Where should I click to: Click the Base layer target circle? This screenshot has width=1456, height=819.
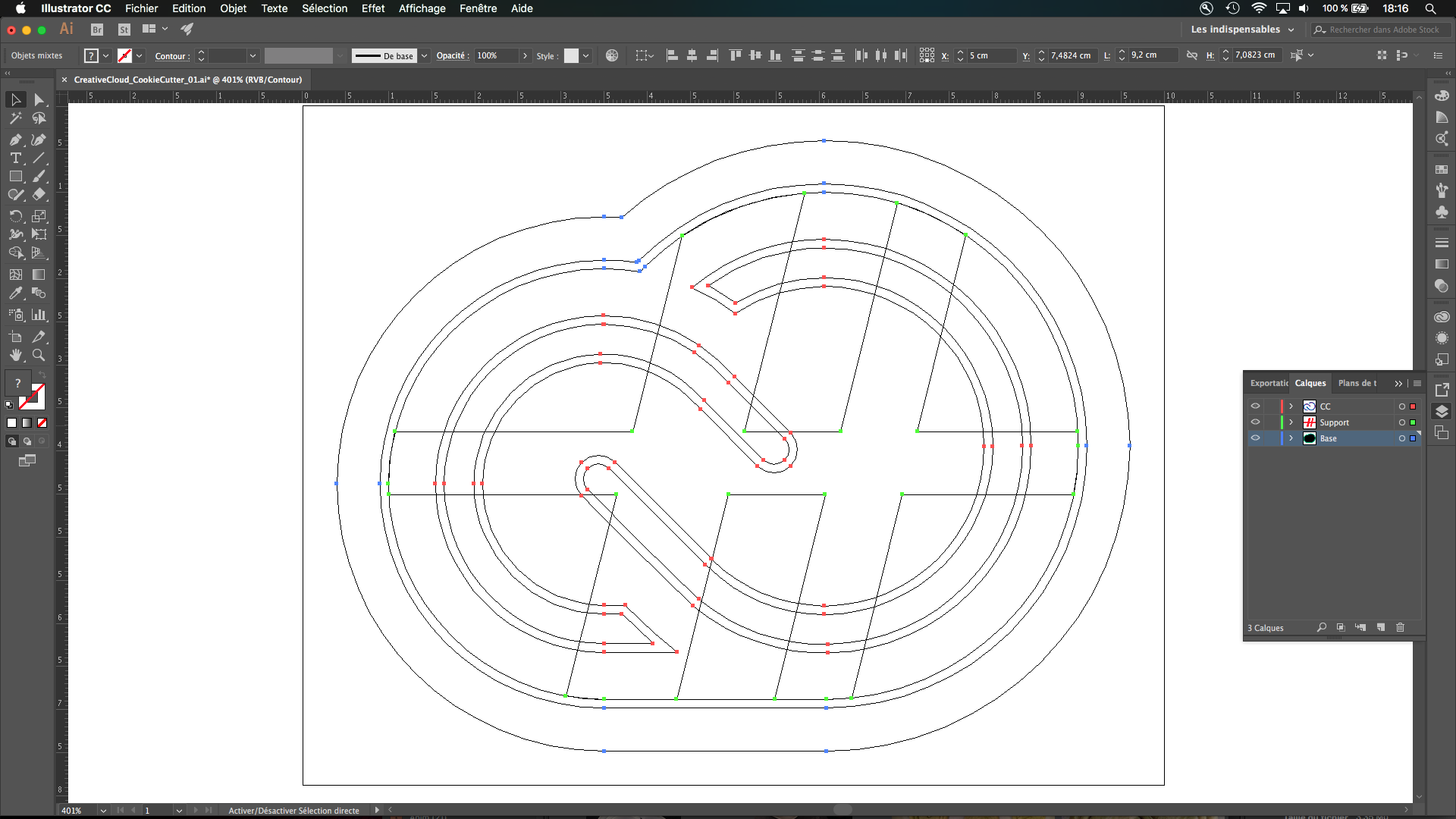(x=1402, y=438)
